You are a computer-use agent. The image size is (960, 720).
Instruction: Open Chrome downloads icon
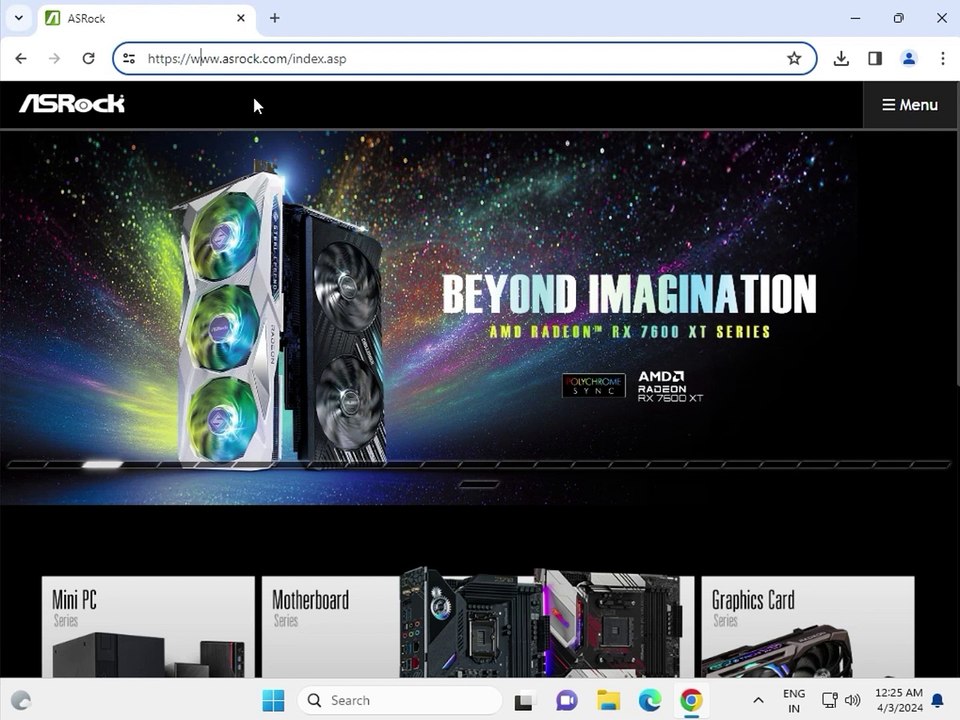tap(841, 58)
